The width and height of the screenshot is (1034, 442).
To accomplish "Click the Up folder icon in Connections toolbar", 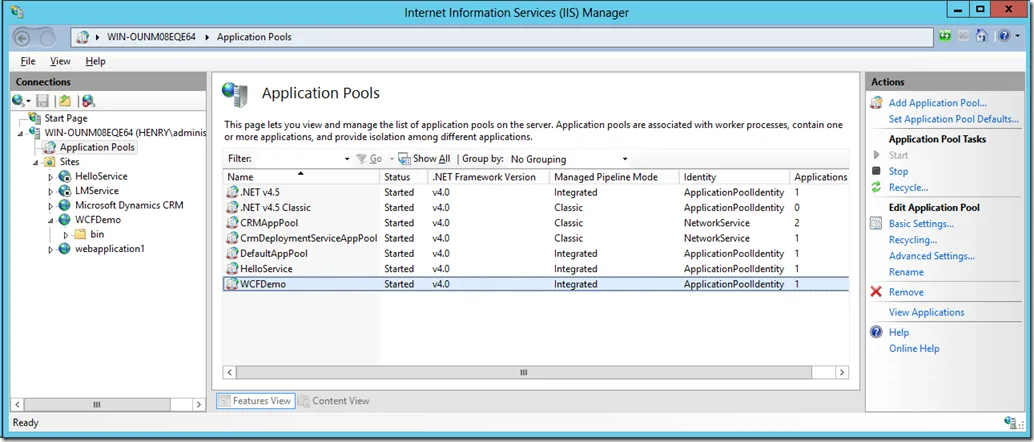I will 65,101.
